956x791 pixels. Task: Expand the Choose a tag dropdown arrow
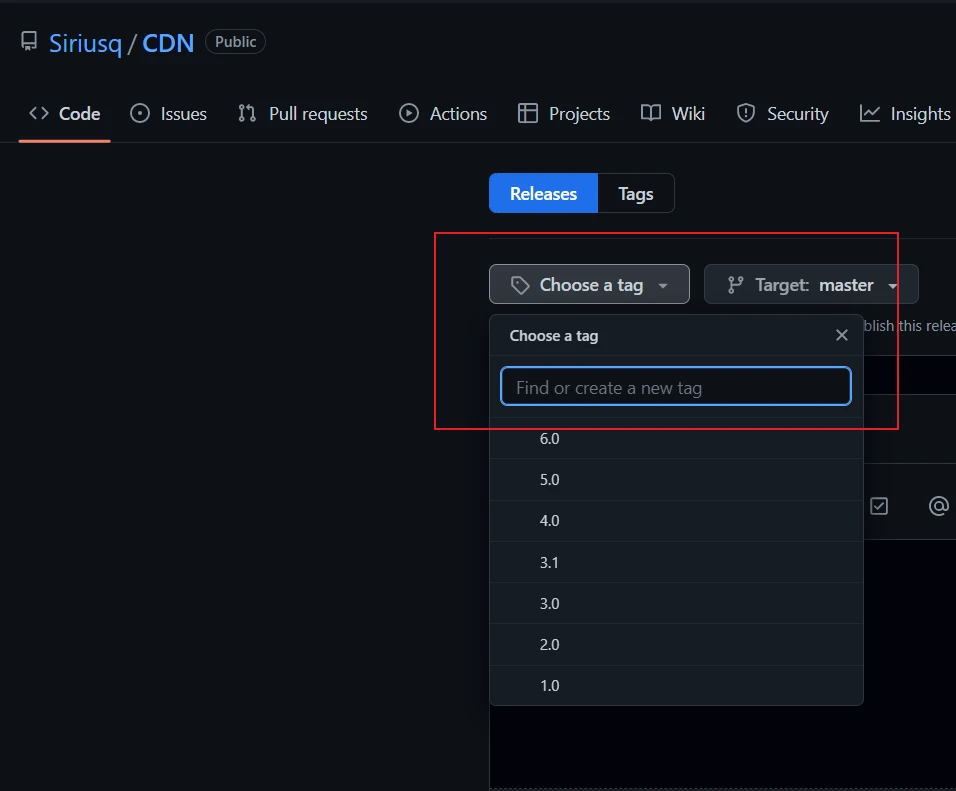[x=663, y=285]
